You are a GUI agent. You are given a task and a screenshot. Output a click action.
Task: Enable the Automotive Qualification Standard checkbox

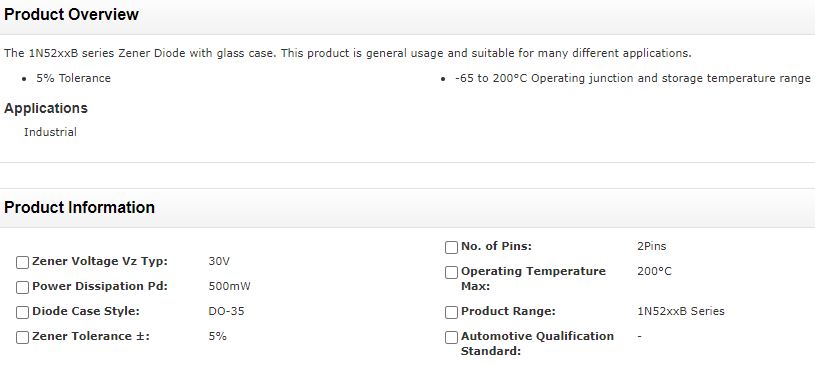click(x=451, y=337)
